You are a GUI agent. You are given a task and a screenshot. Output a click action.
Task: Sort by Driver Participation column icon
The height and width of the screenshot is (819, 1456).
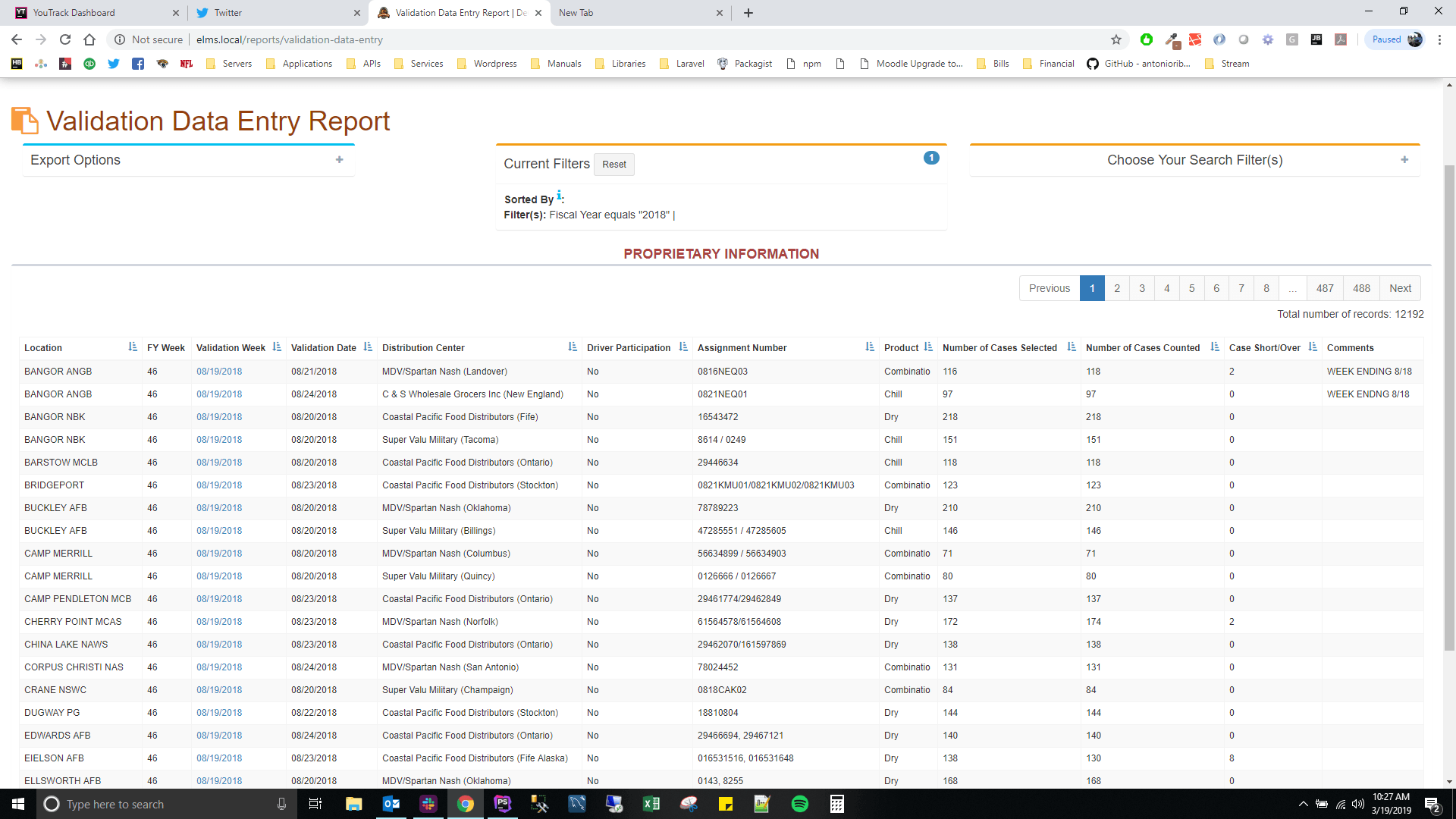(683, 347)
